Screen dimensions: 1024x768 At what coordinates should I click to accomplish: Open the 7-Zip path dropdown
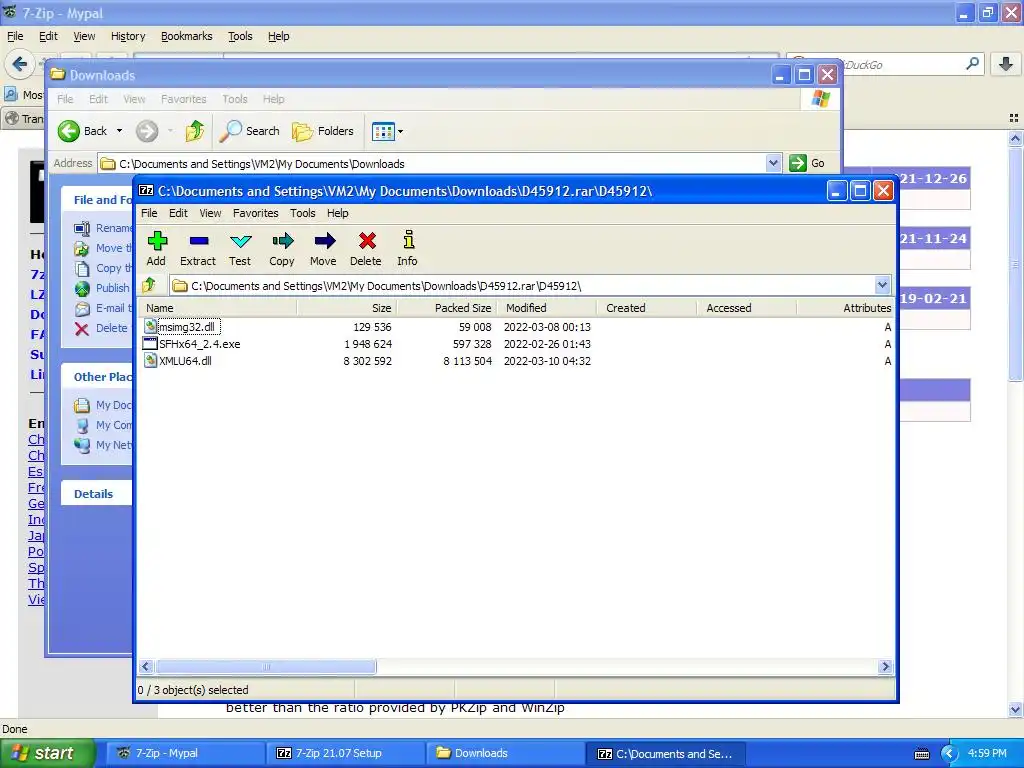(882, 285)
